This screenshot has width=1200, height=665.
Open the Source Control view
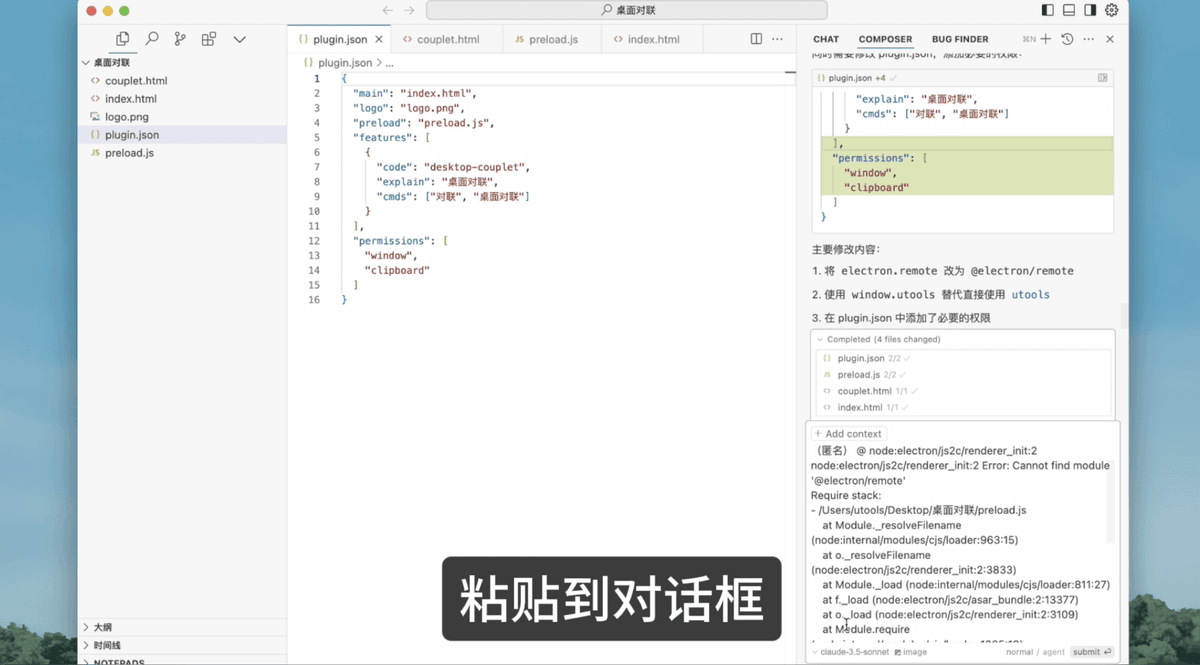pos(180,39)
